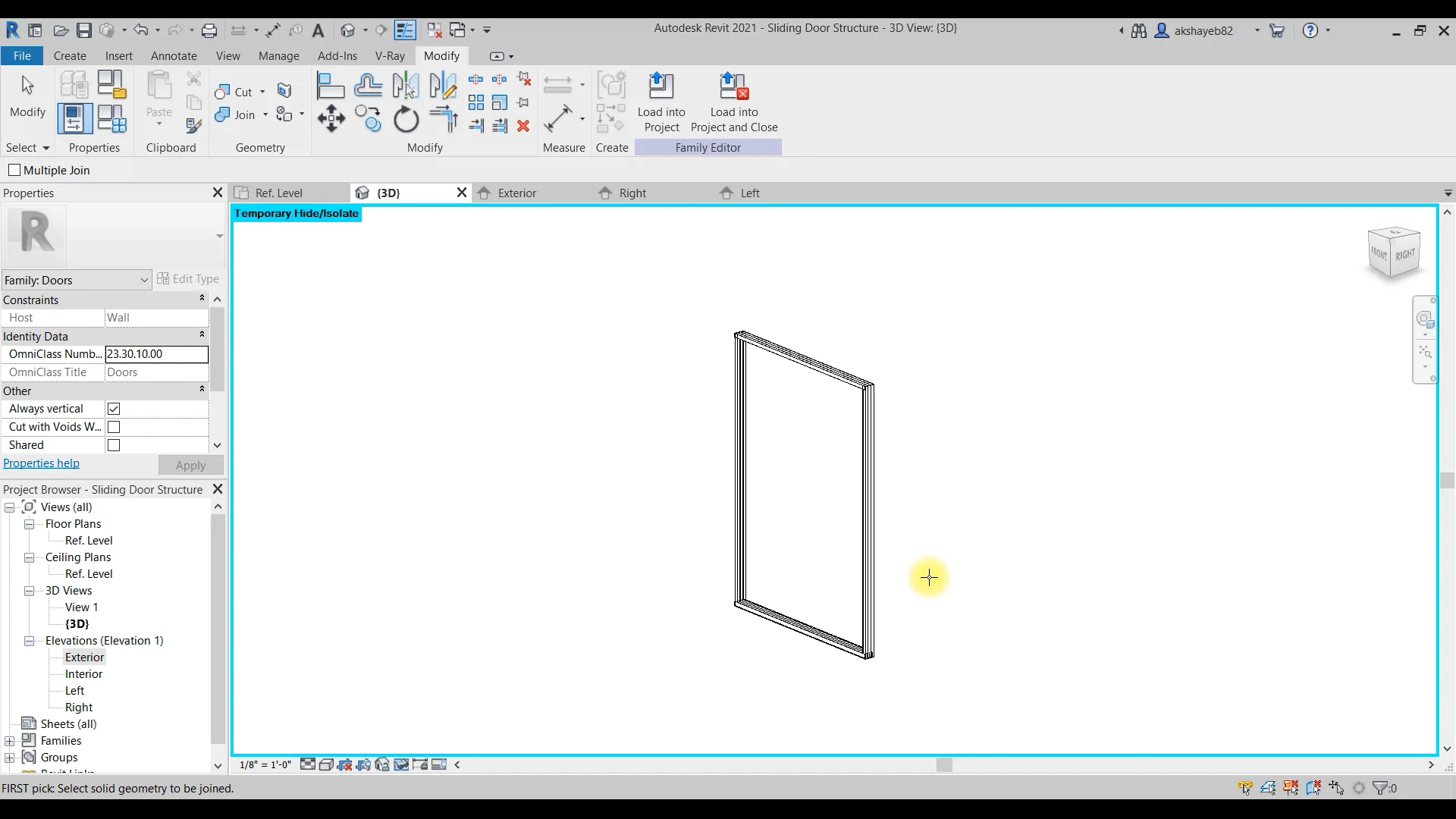Click the Properties help link
Screen dimensions: 1456x819
point(41,463)
